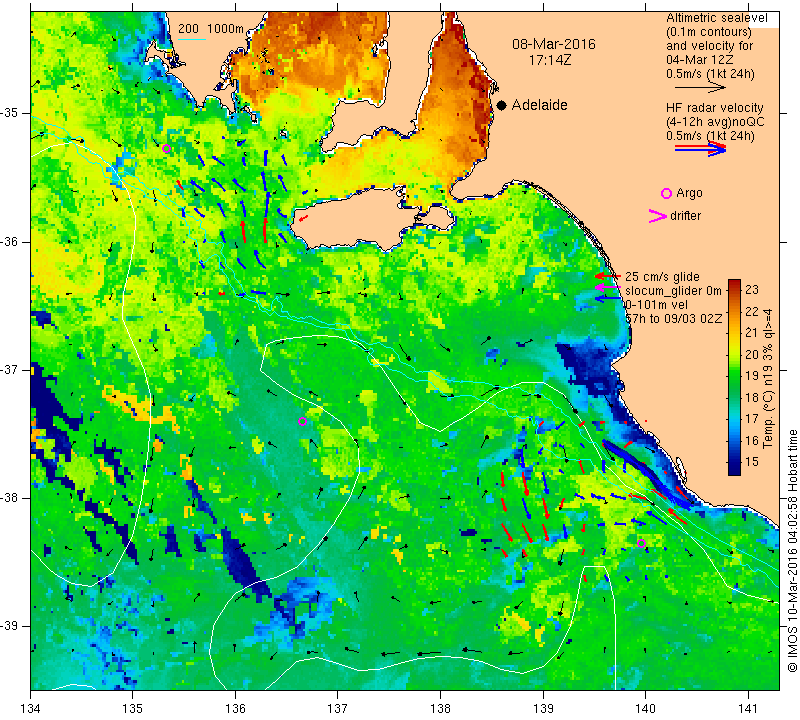This screenshot has width=800, height=720.
Task: Click the '0-101m vel' label
Action: (656, 305)
